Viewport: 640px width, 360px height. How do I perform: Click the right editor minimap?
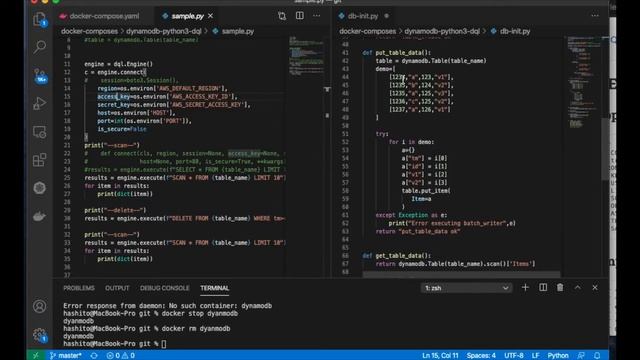[x=584, y=82]
